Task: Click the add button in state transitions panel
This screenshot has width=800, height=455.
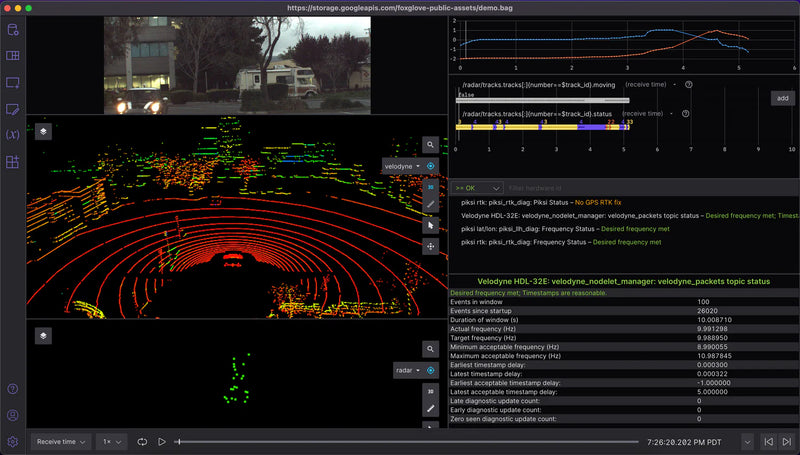Action: pyautogui.click(x=782, y=98)
